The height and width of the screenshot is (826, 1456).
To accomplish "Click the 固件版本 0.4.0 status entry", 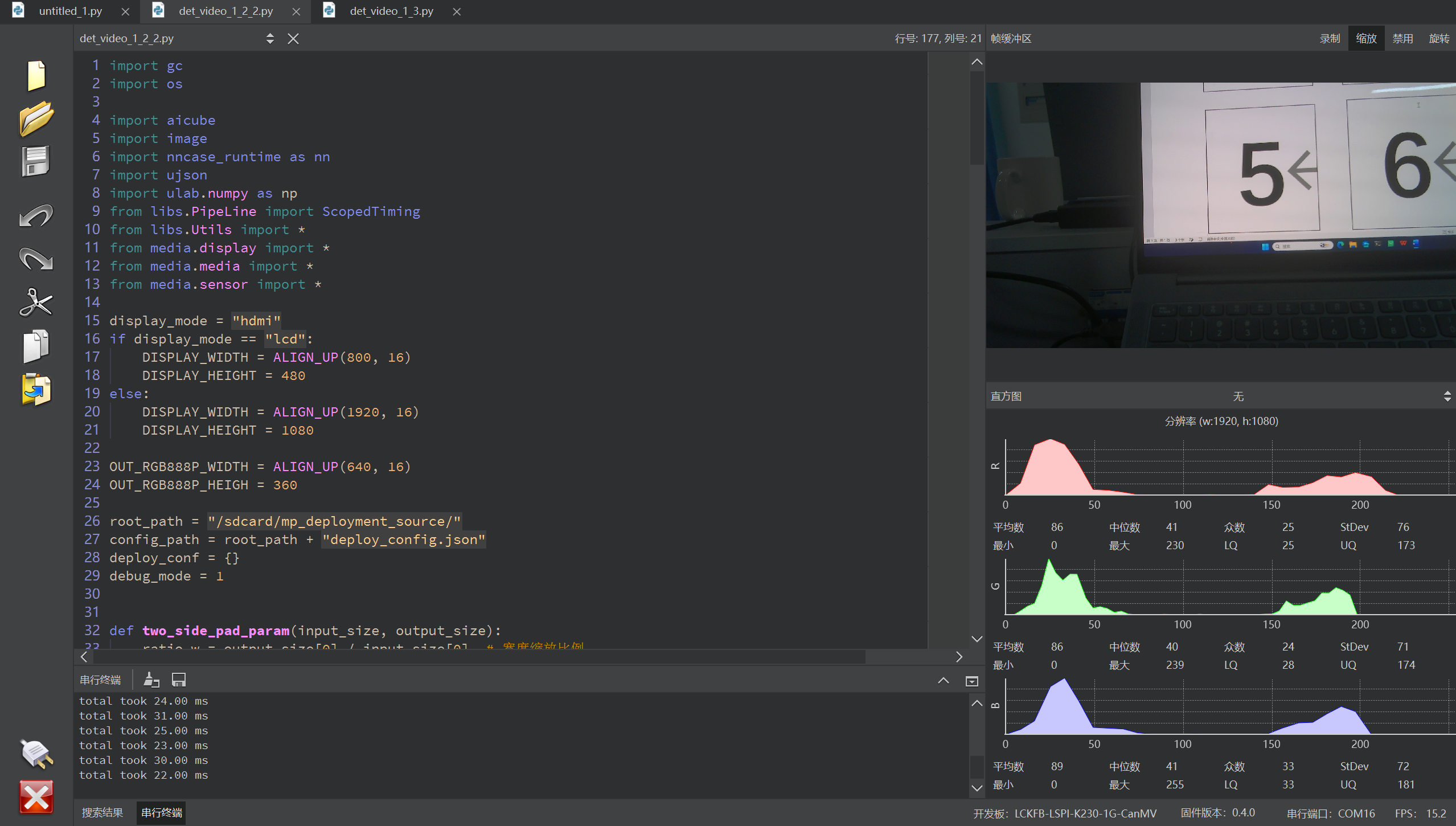I will pyautogui.click(x=1218, y=813).
